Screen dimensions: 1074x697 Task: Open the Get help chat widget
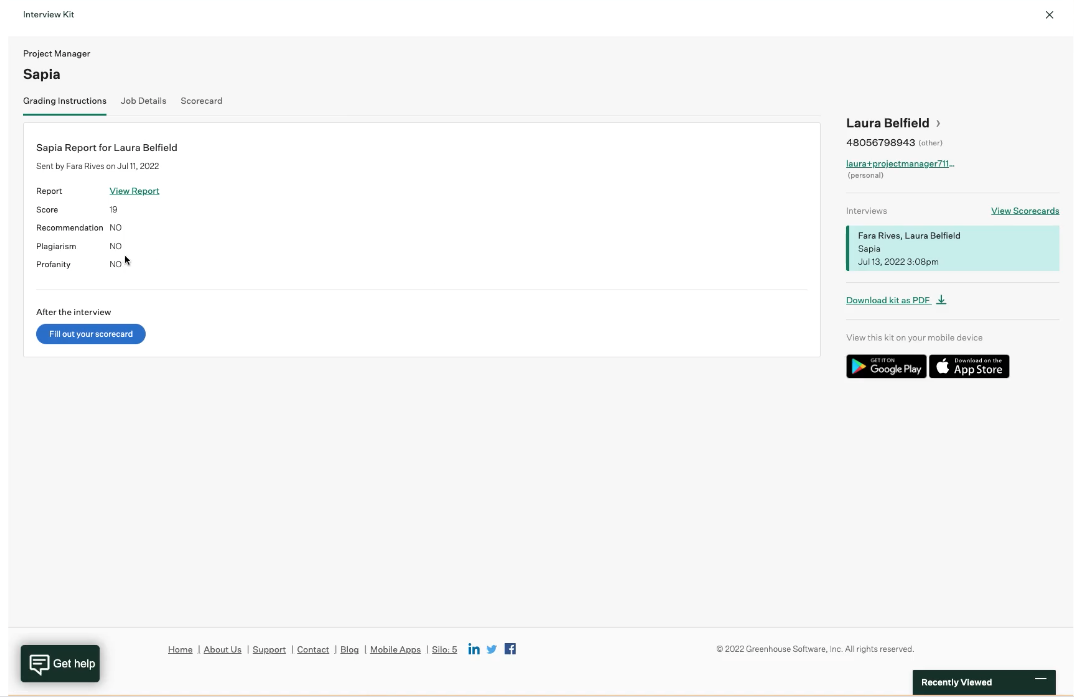tap(60, 663)
